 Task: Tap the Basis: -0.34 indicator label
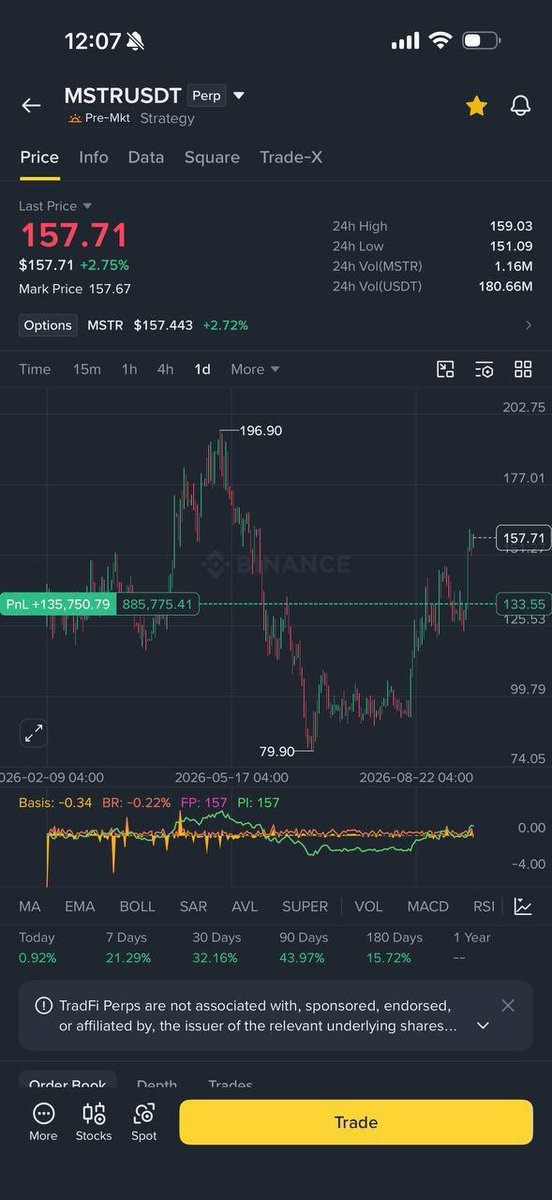coord(55,802)
